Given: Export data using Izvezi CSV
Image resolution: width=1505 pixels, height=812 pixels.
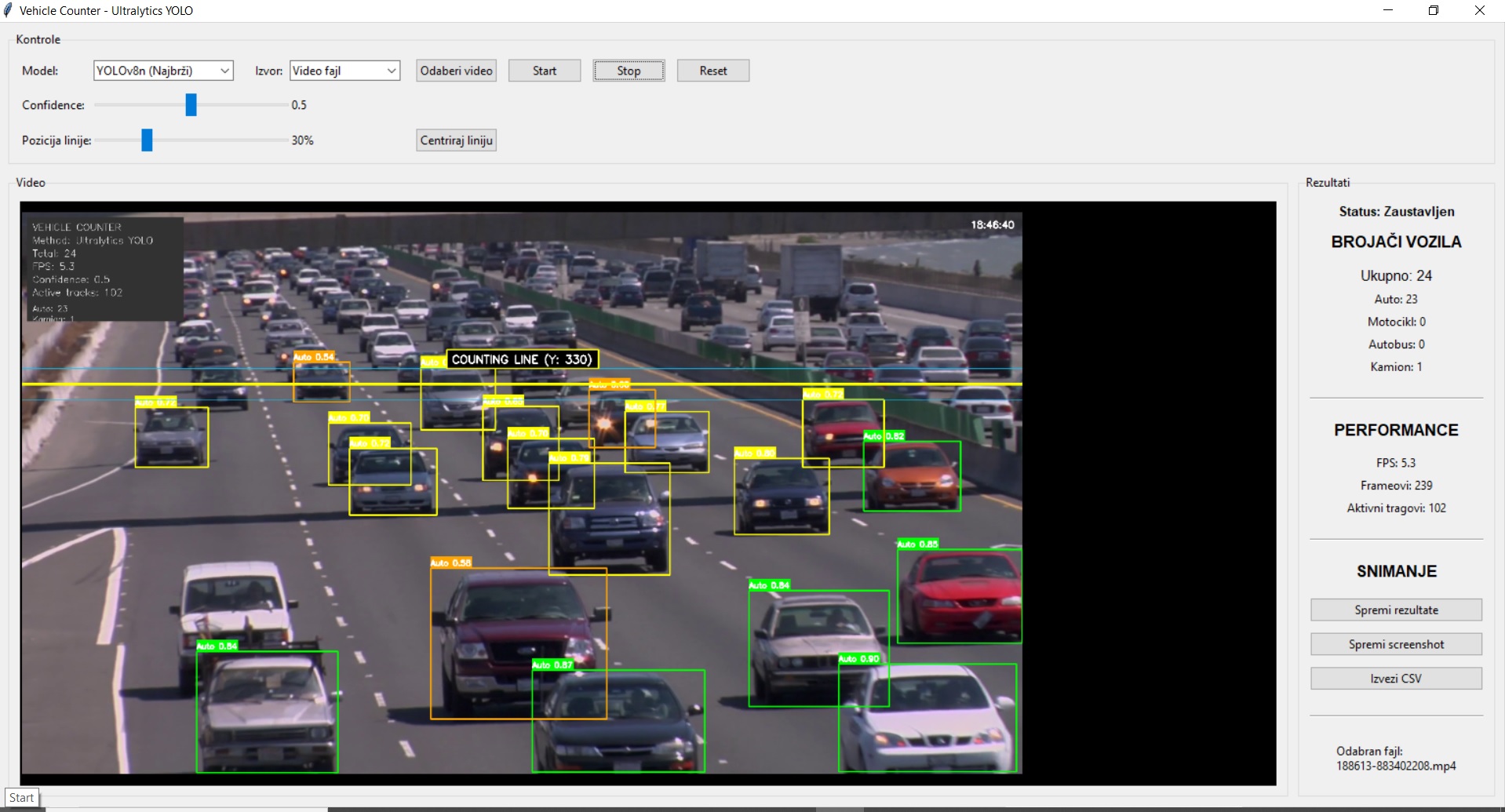Looking at the screenshot, I should (x=1396, y=679).
